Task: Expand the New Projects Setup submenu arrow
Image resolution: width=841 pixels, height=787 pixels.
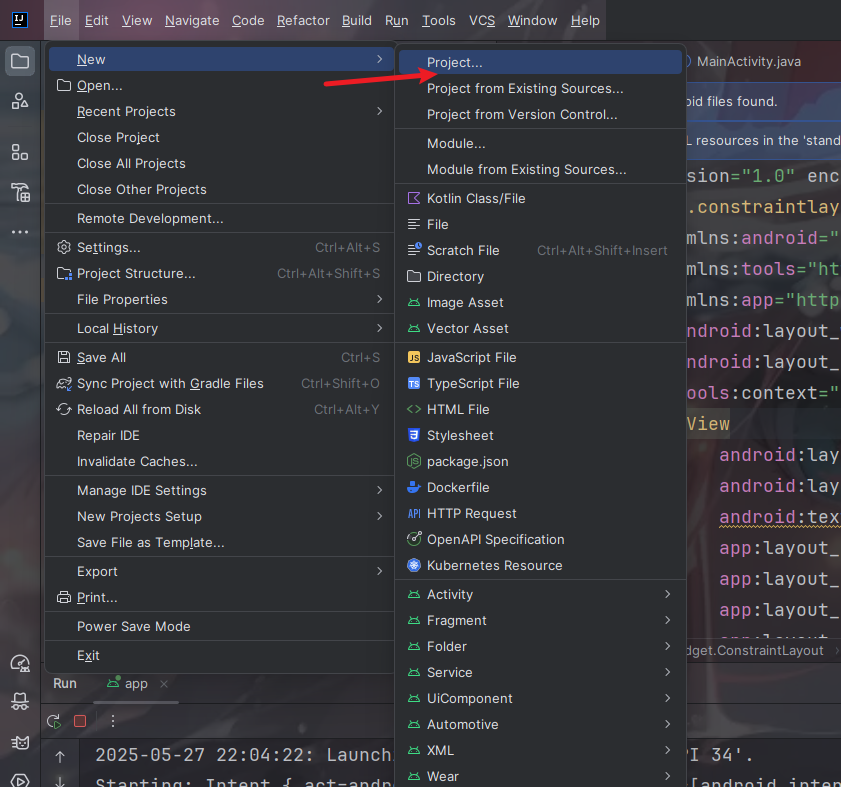Action: tap(380, 516)
